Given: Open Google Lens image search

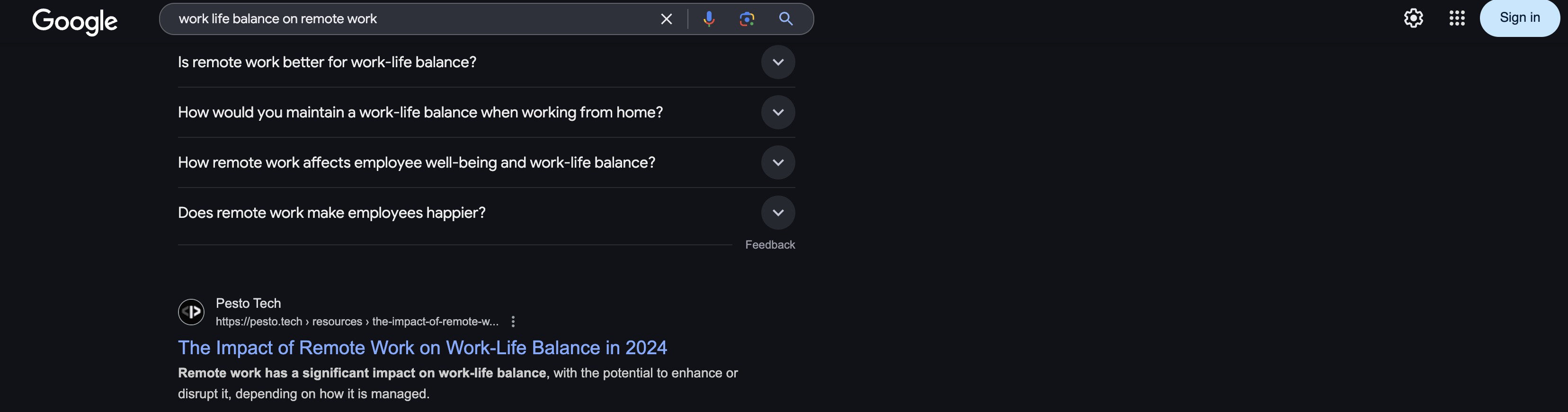Looking at the screenshot, I should pyautogui.click(x=747, y=19).
